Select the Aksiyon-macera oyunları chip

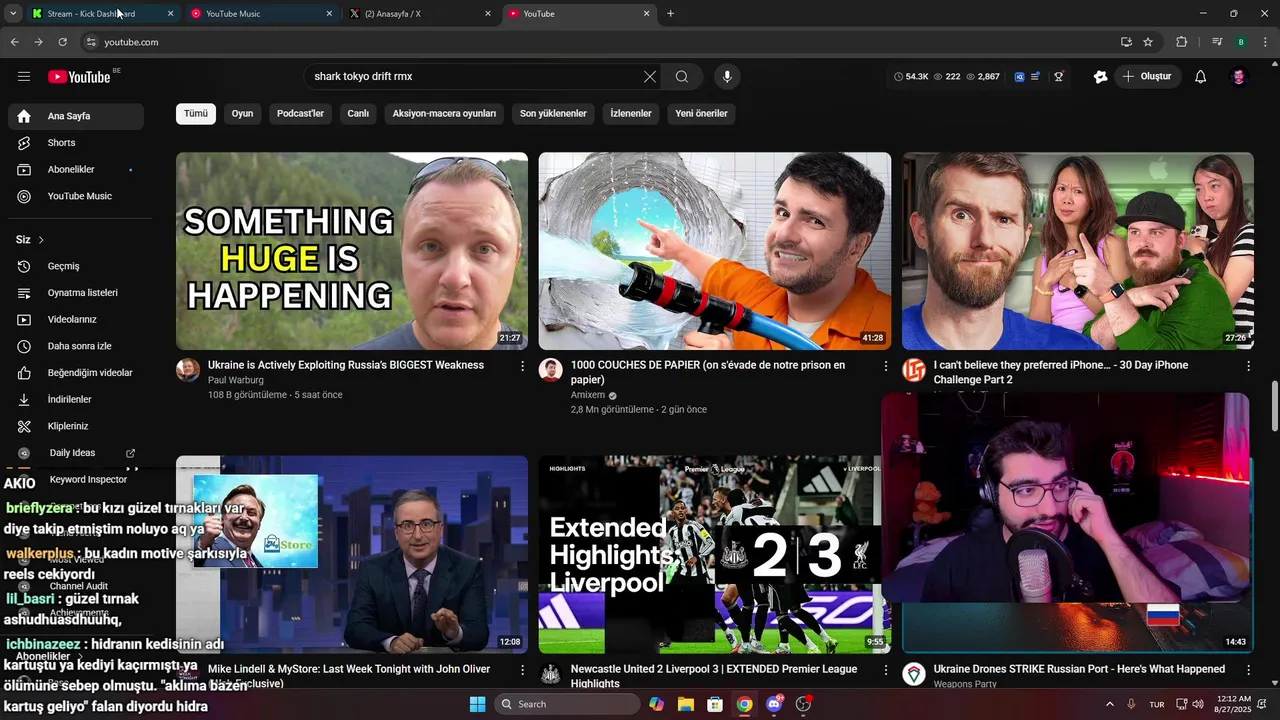(x=444, y=114)
